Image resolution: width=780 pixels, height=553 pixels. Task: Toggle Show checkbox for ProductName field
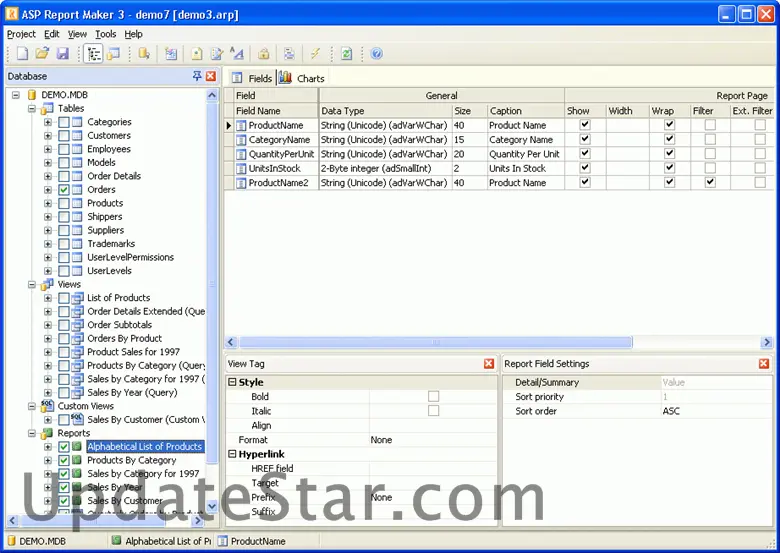coord(585,125)
